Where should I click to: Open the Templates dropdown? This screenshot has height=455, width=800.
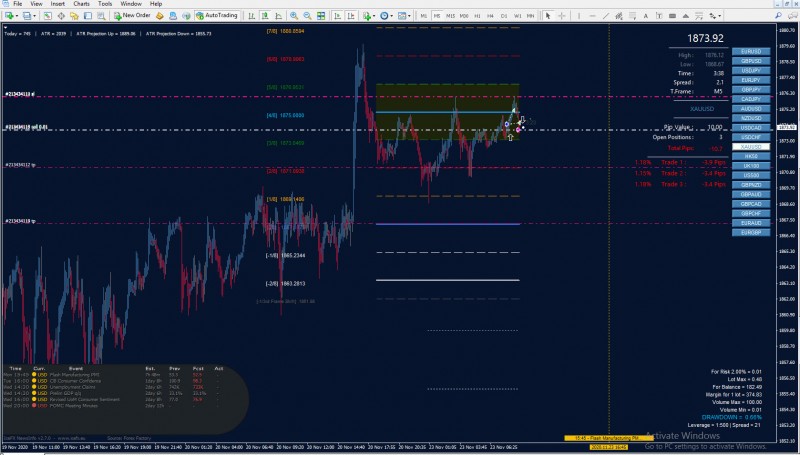(x=403, y=16)
